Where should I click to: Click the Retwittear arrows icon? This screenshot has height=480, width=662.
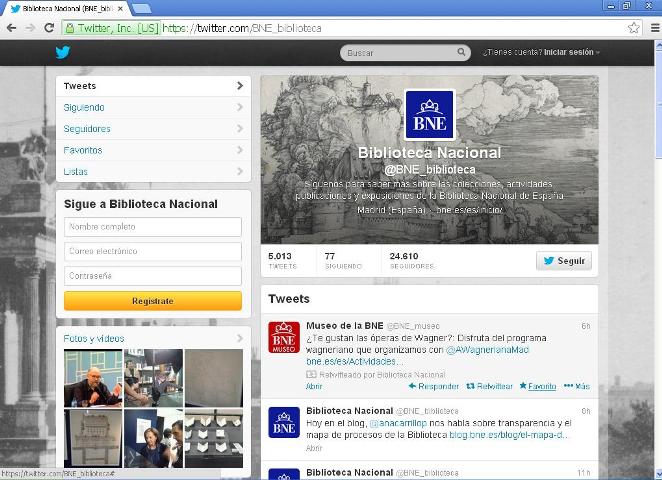coord(470,386)
